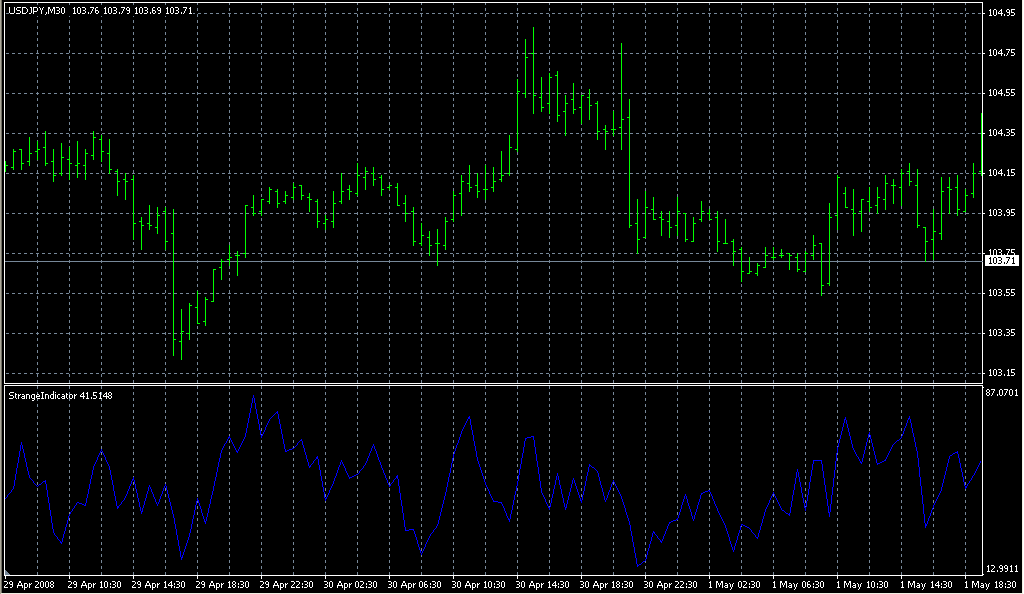Click the 29 Apr 18:30 time label
Viewport: 1024px width, 594px height.
[x=224, y=585]
